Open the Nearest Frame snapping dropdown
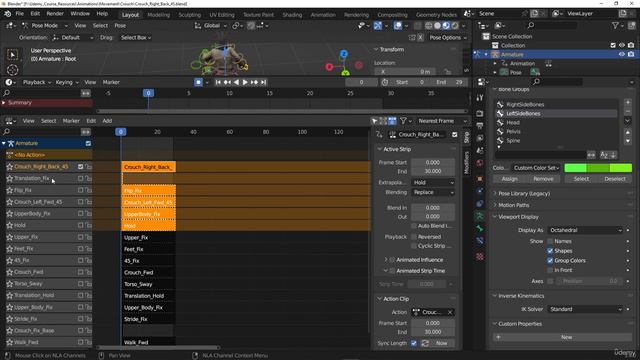The width and height of the screenshot is (640, 360). pos(442,121)
